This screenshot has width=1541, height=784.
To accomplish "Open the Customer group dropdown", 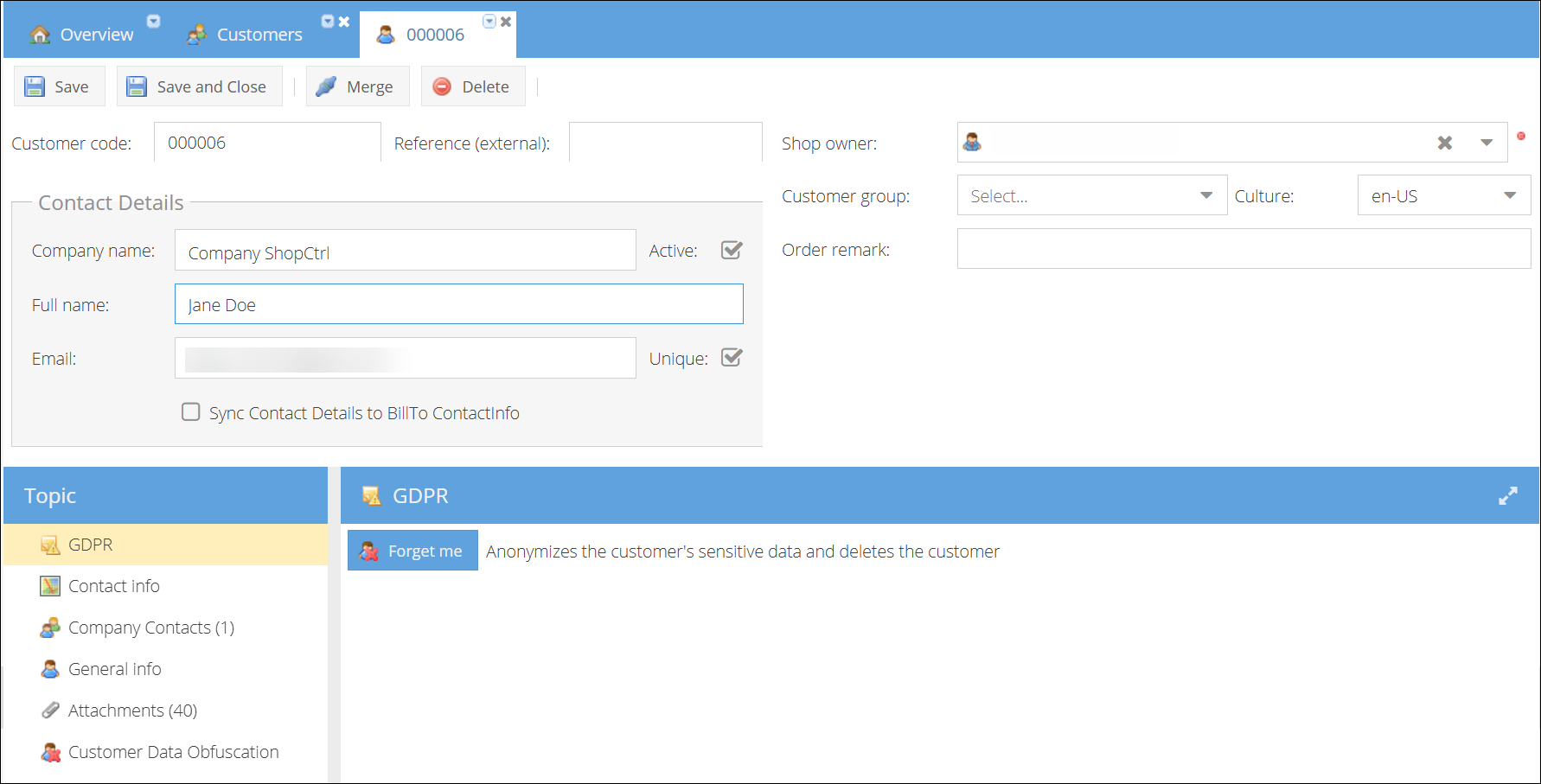I will (x=1205, y=195).
